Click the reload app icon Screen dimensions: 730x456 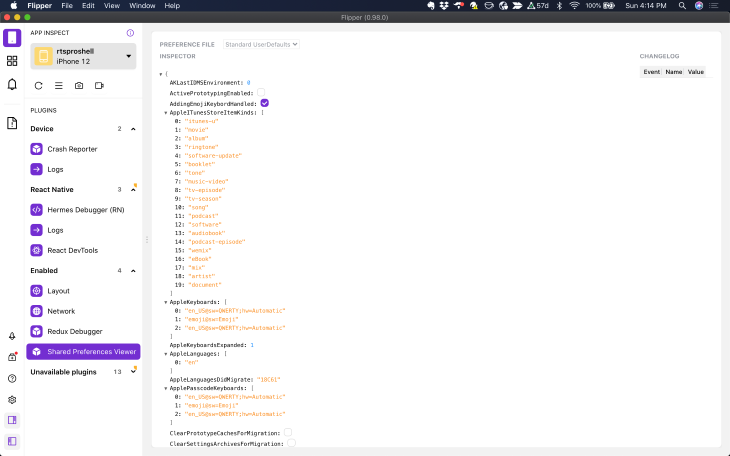tap(39, 86)
